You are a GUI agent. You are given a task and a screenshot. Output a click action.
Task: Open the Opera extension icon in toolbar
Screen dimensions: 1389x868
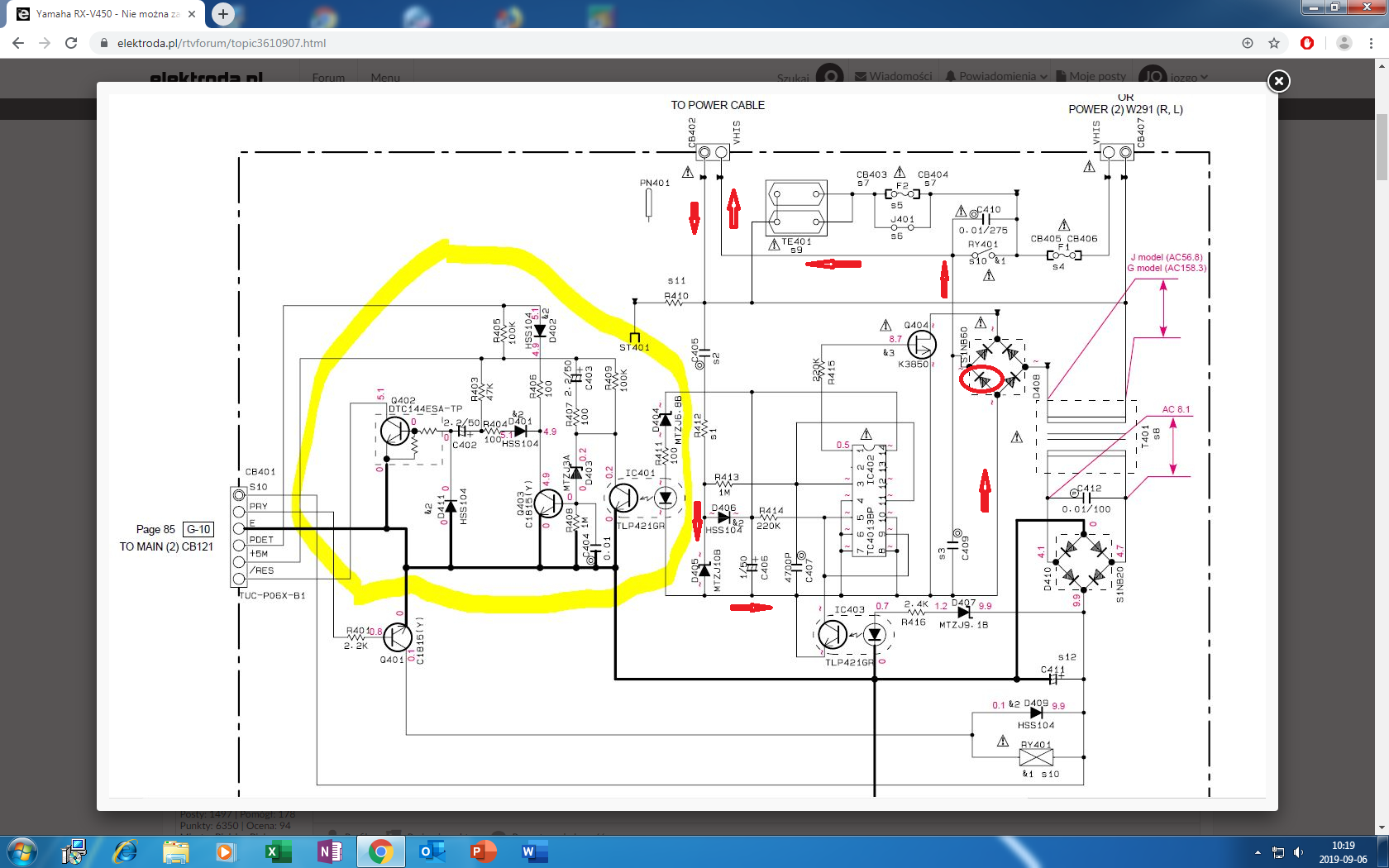1307,43
